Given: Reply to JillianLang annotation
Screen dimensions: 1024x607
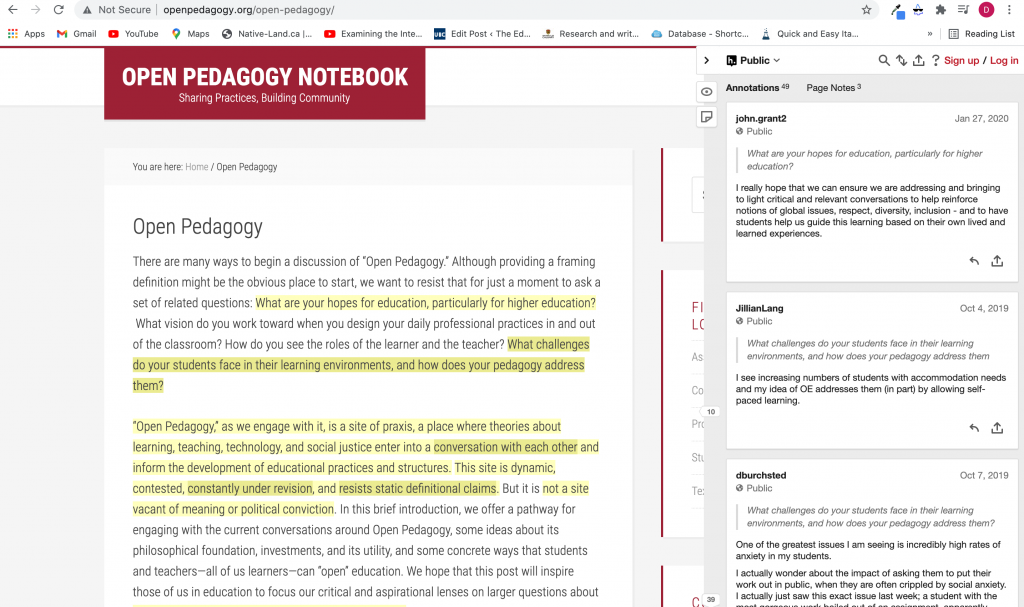Looking at the screenshot, I should point(974,428).
